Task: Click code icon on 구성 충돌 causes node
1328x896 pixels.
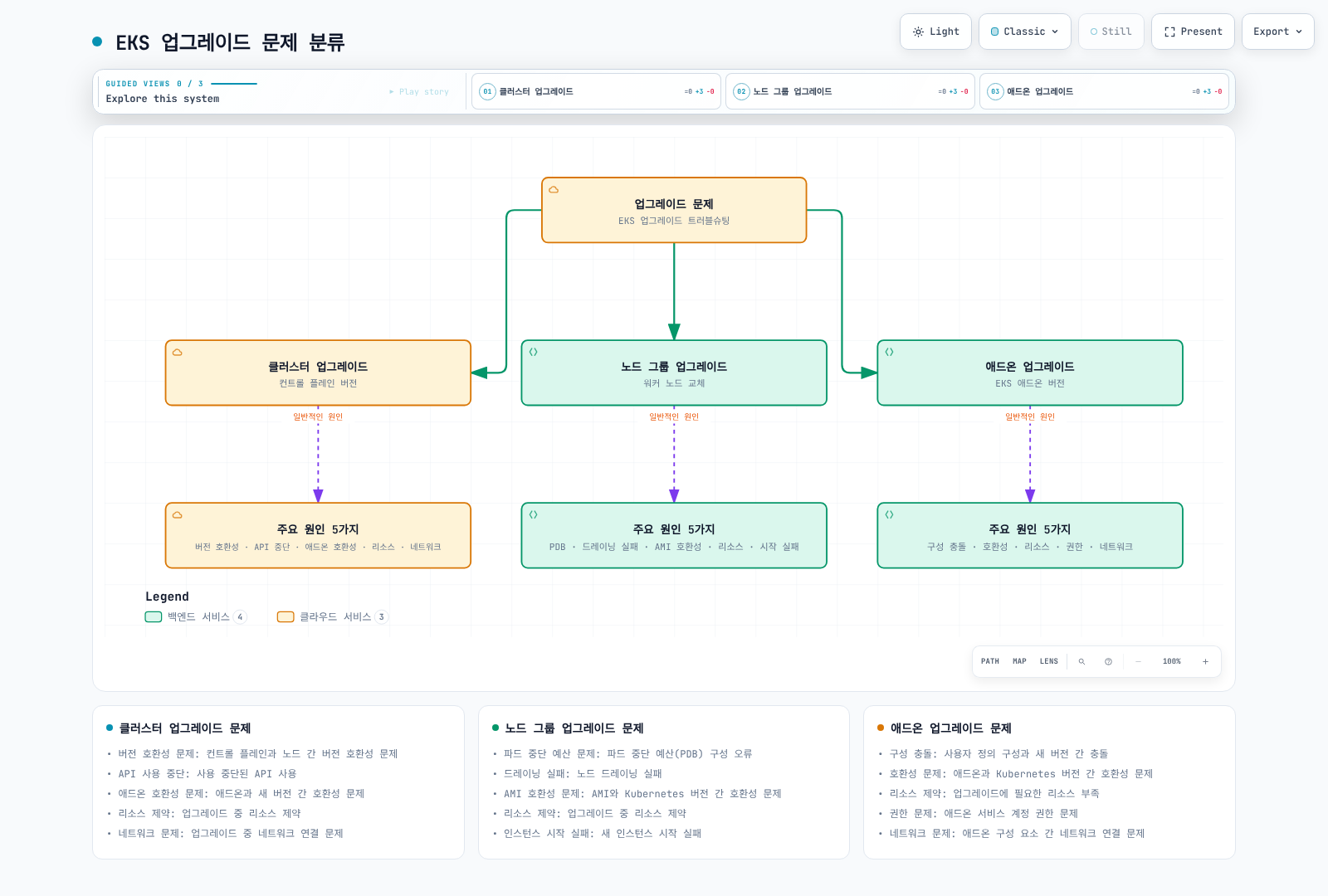Action: pos(890,515)
